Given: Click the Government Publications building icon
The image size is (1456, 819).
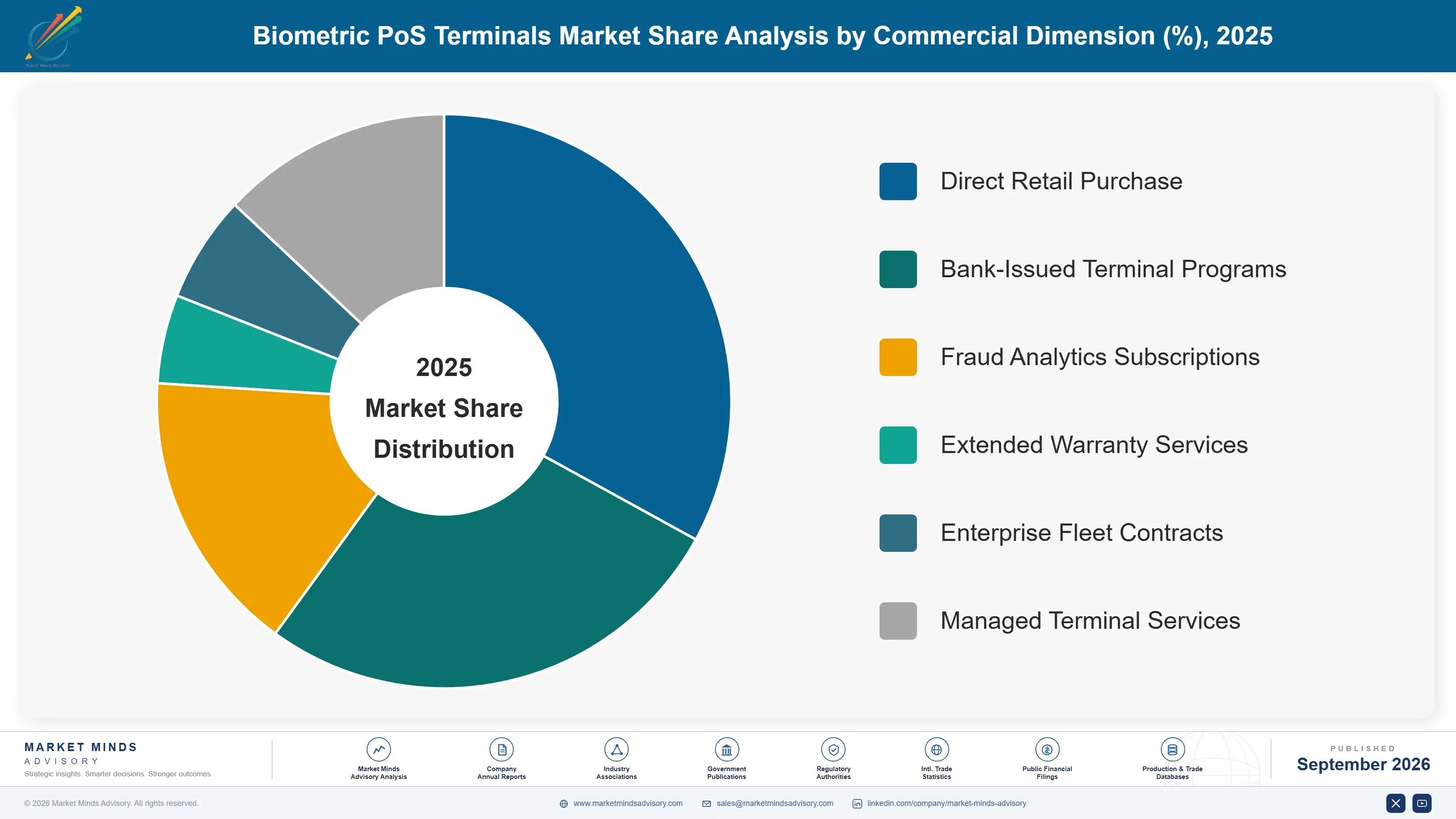Looking at the screenshot, I should click(726, 749).
